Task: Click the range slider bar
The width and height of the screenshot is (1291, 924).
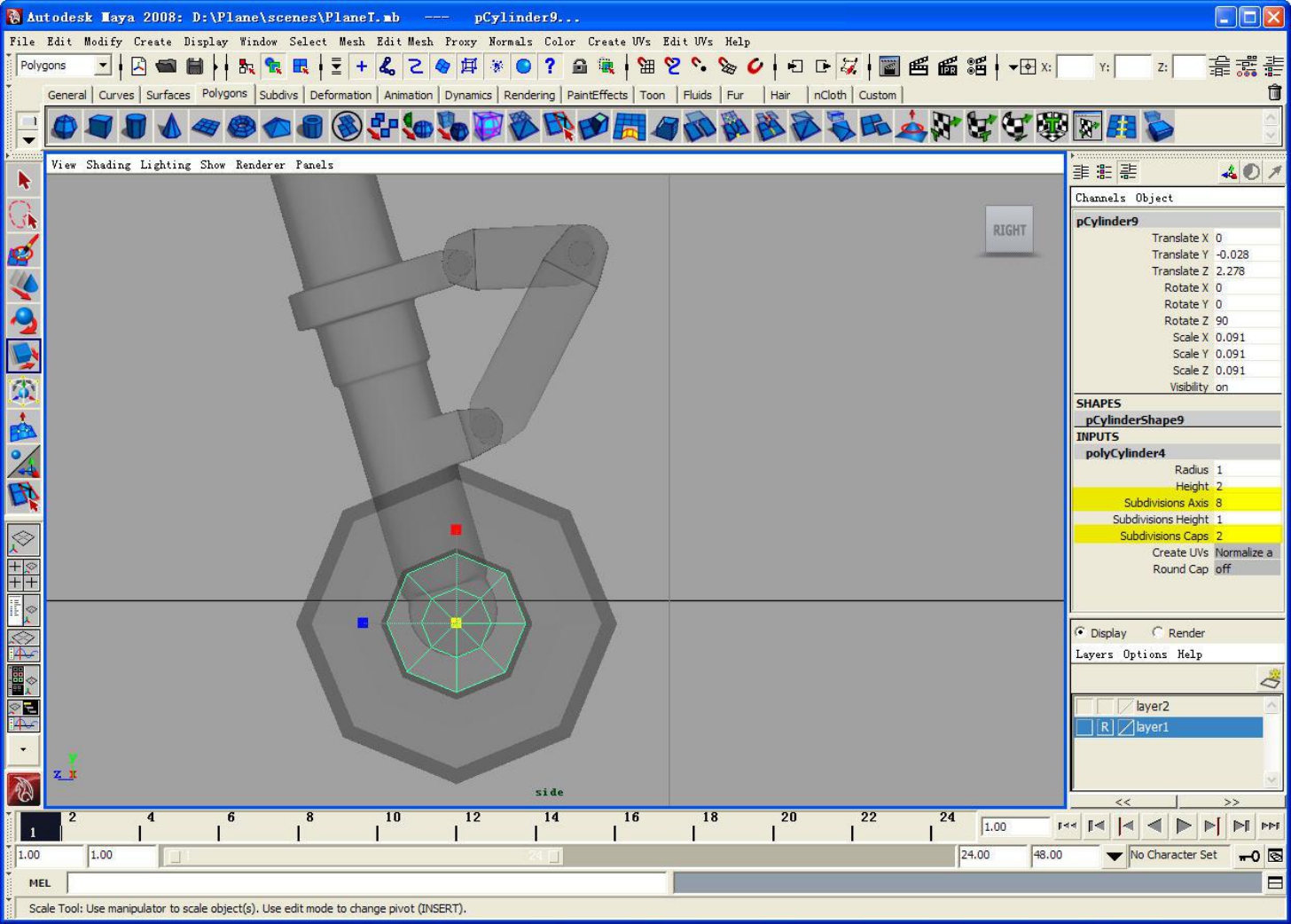Action: point(364,856)
